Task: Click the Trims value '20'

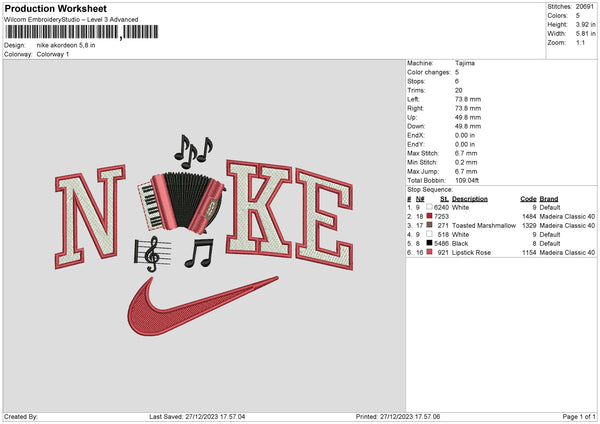Action: pyautogui.click(x=459, y=90)
